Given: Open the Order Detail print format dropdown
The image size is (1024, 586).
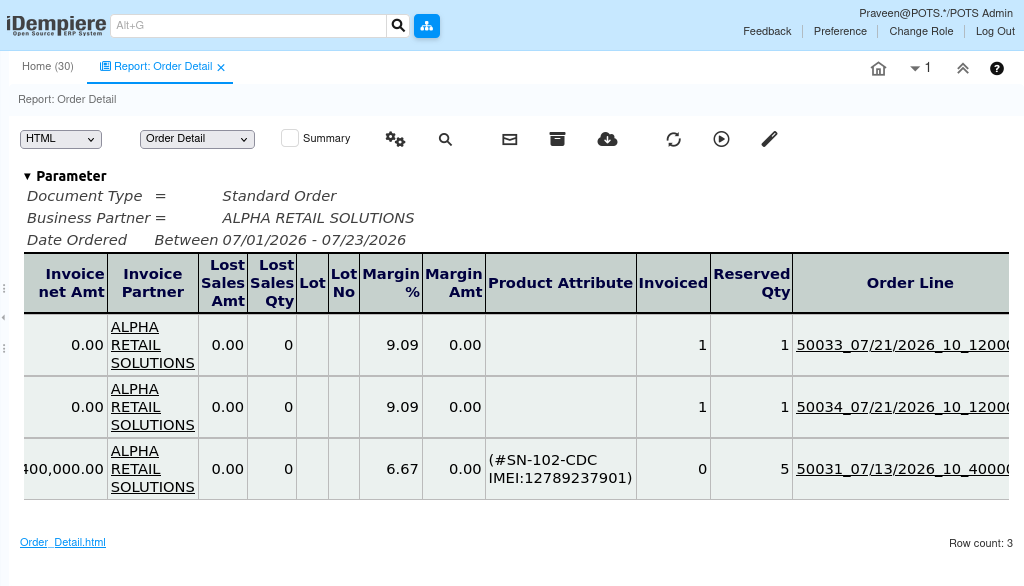Looking at the screenshot, I should [x=197, y=139].
